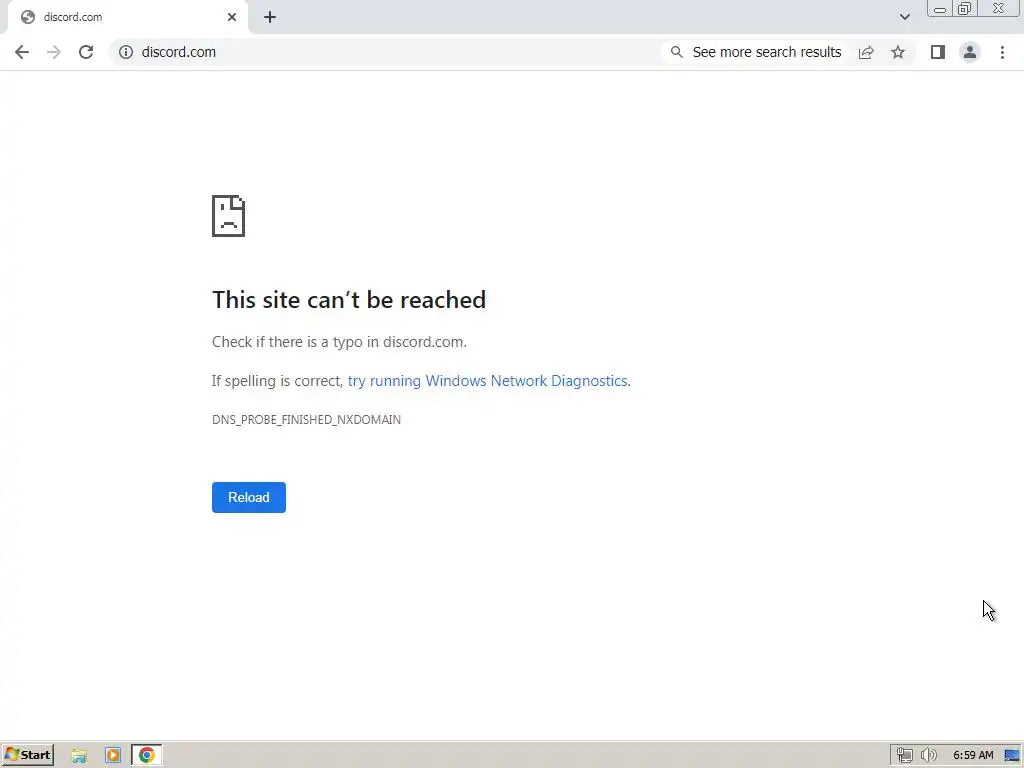1024x768 pixels.
Task: Select the DNS_PROBE_FINISHED_NXDOMAIN error text
Action: click(x=306, y=420)
